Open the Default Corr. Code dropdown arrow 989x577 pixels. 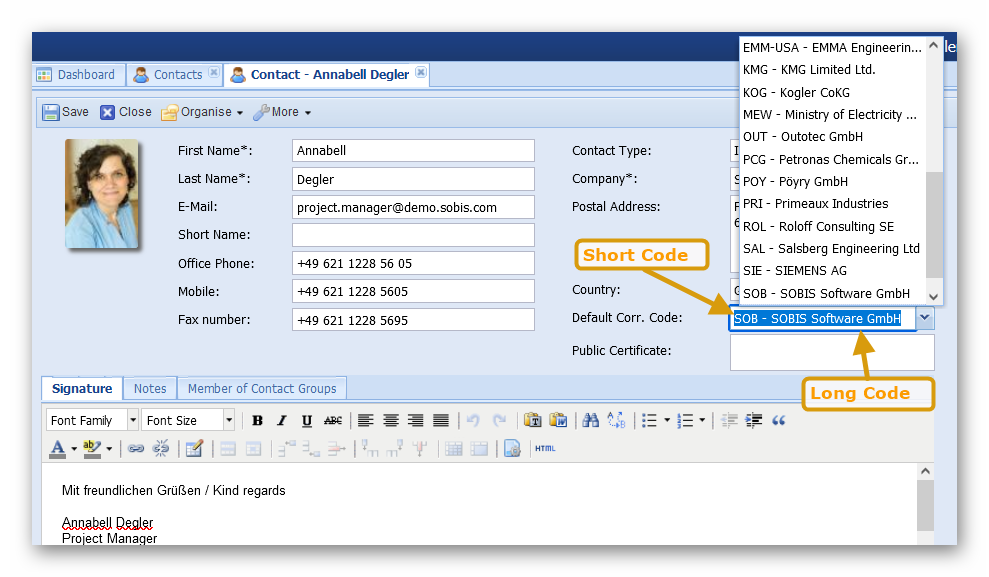925,318
